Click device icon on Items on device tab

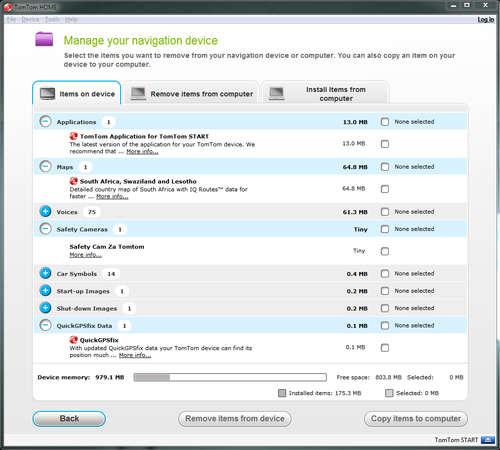47,94
